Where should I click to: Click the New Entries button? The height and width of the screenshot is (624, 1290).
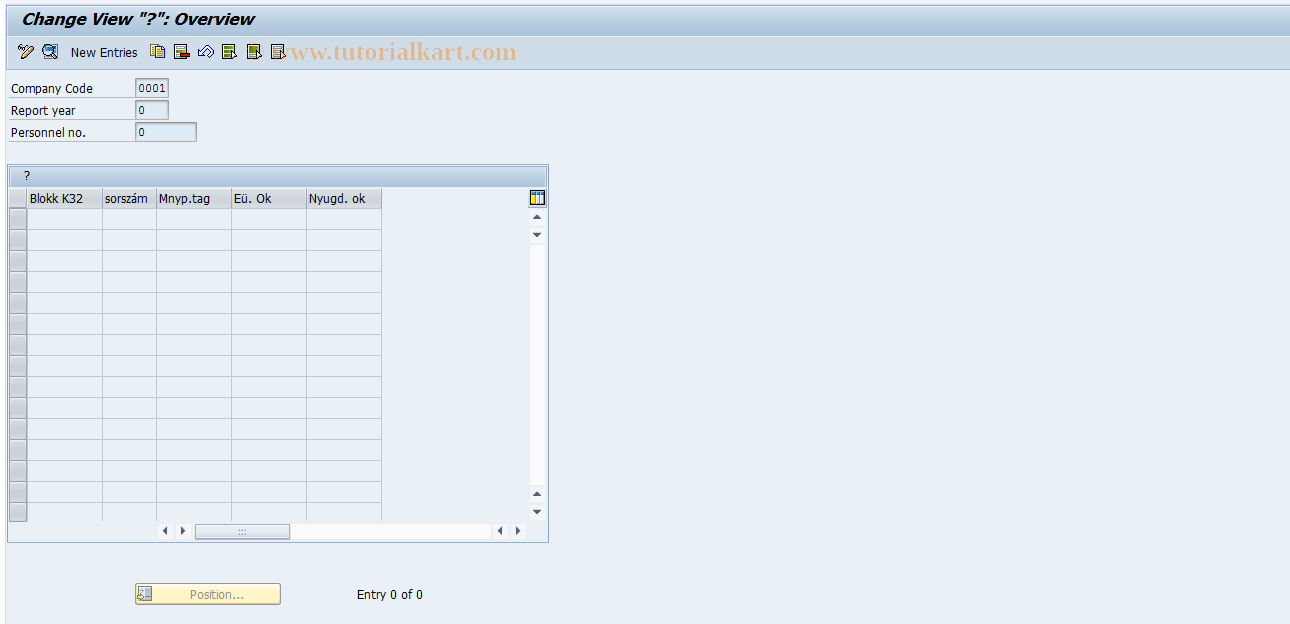(104, 52)
